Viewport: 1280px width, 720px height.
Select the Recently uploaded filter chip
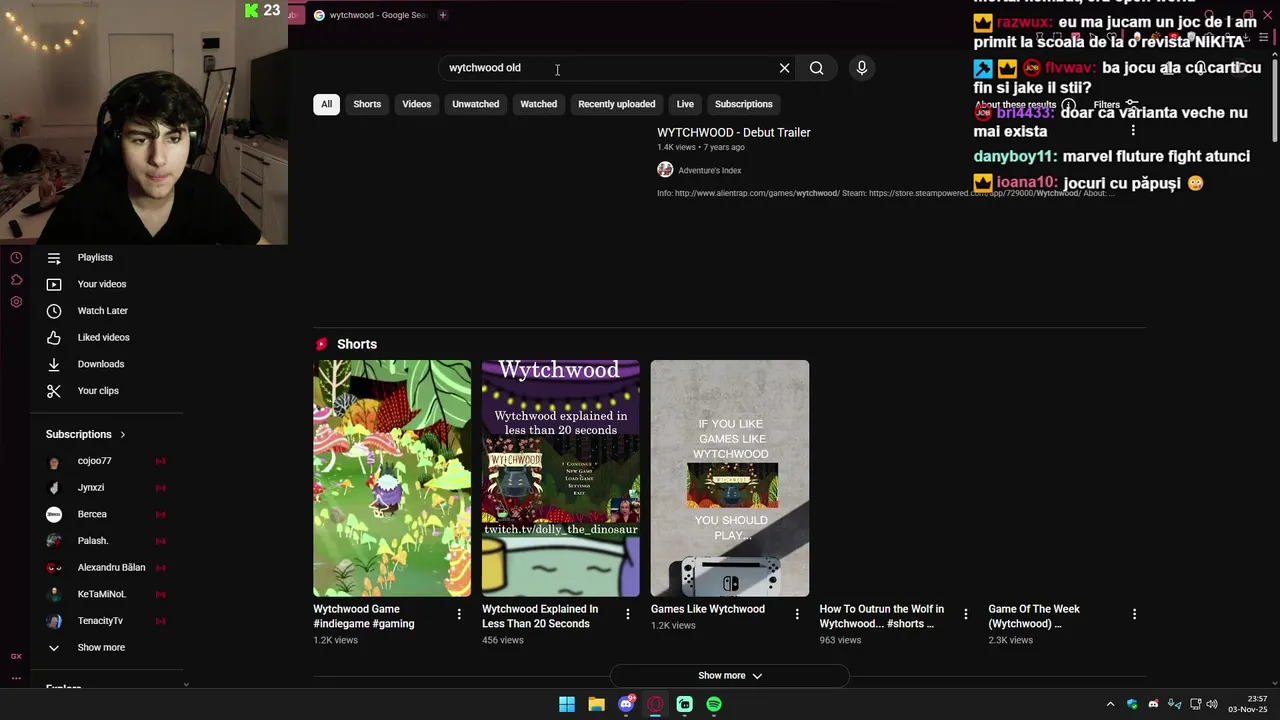[617, 104]
